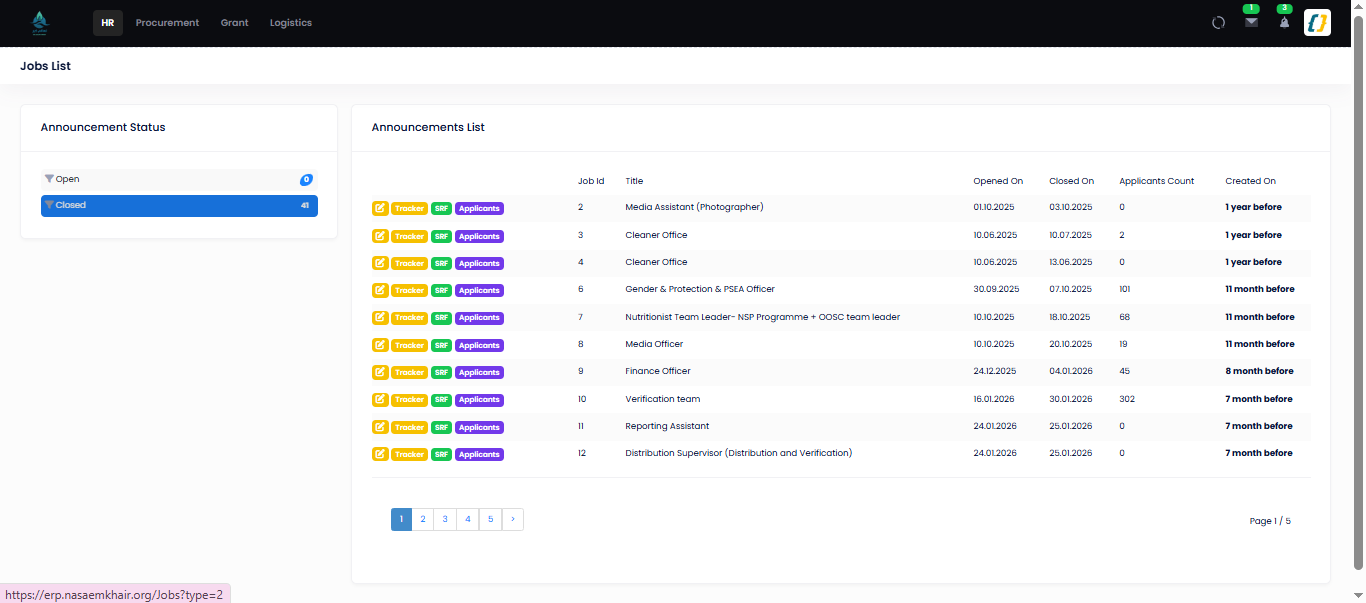Click the organization logo in the navbar
The height and width of the screenshot is (603, 1366).
pyautogui.click(x=39, y=22)
